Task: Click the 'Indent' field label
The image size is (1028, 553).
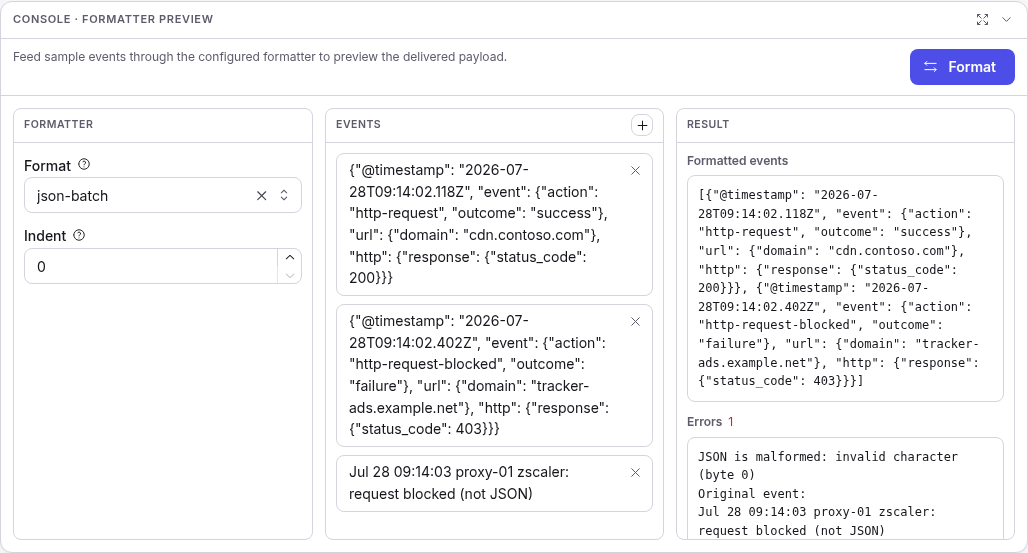Action: pos(45,236)
